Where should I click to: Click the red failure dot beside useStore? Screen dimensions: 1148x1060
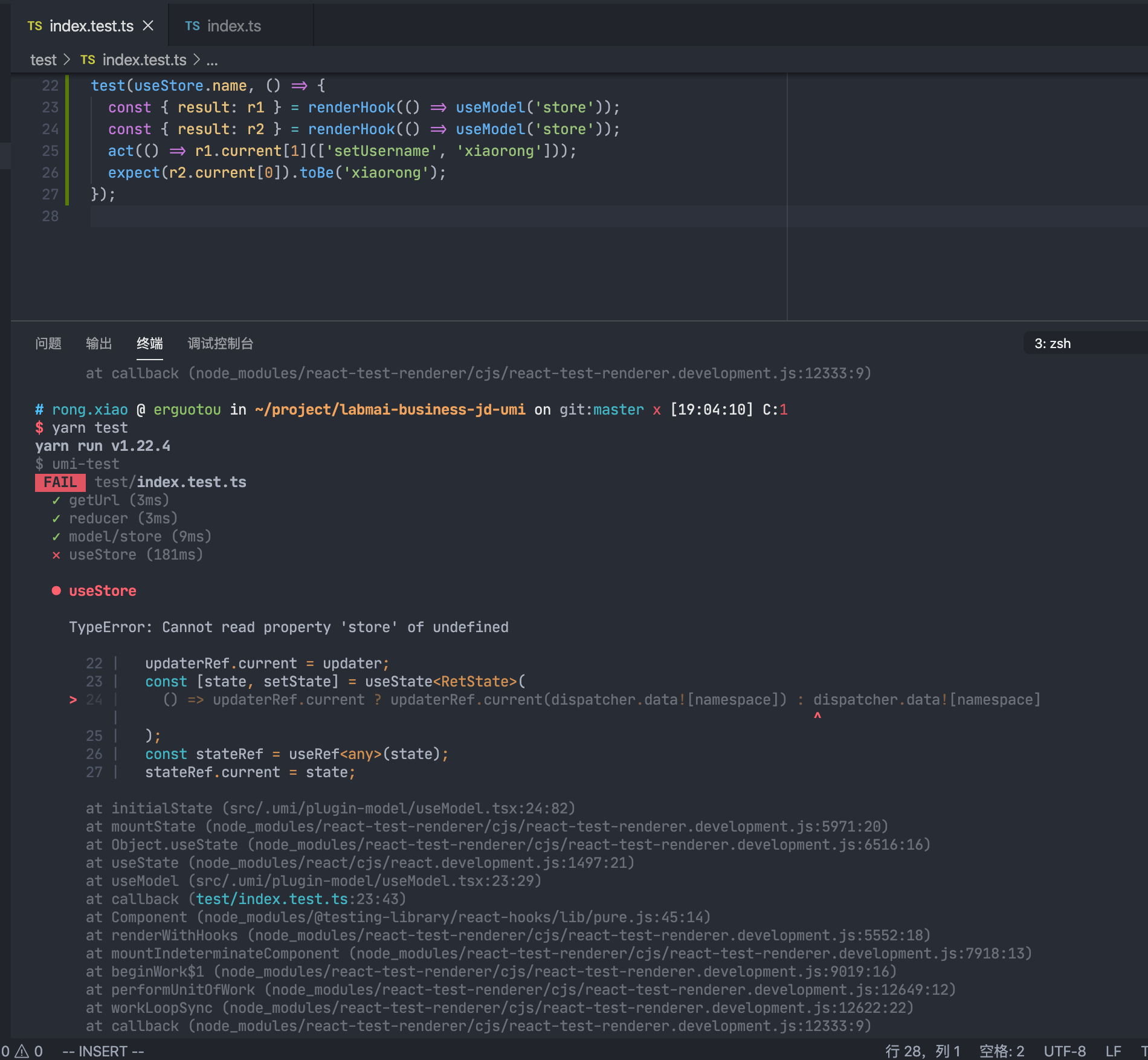click(56, 590)
